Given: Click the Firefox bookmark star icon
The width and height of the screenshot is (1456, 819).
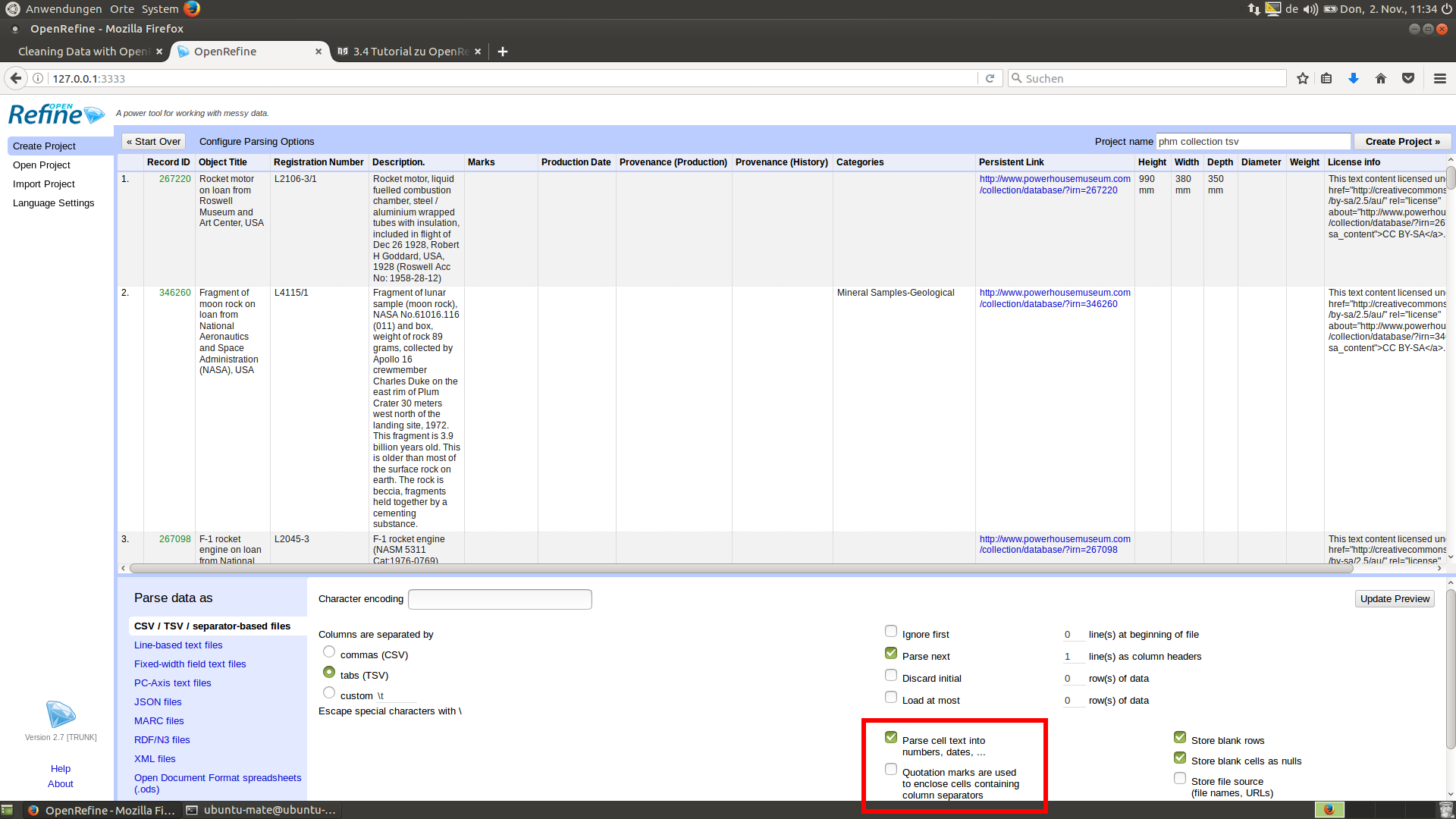Looking at the screenshot, I should (x=1302, y=78).
